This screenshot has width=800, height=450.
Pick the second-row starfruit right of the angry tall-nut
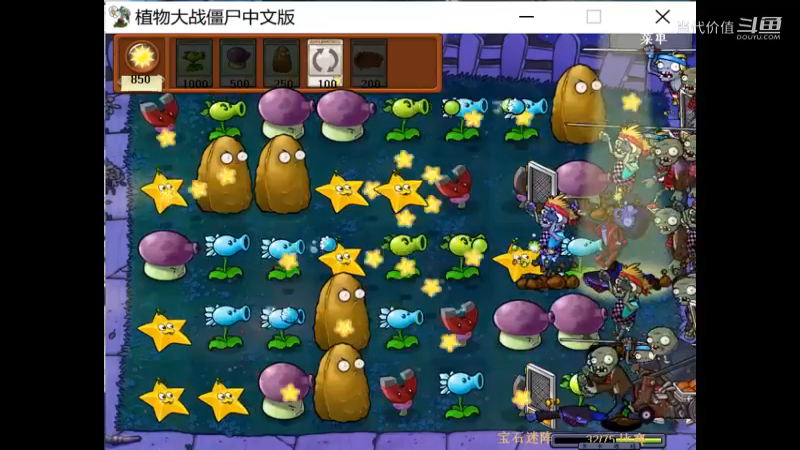point(341,192)
